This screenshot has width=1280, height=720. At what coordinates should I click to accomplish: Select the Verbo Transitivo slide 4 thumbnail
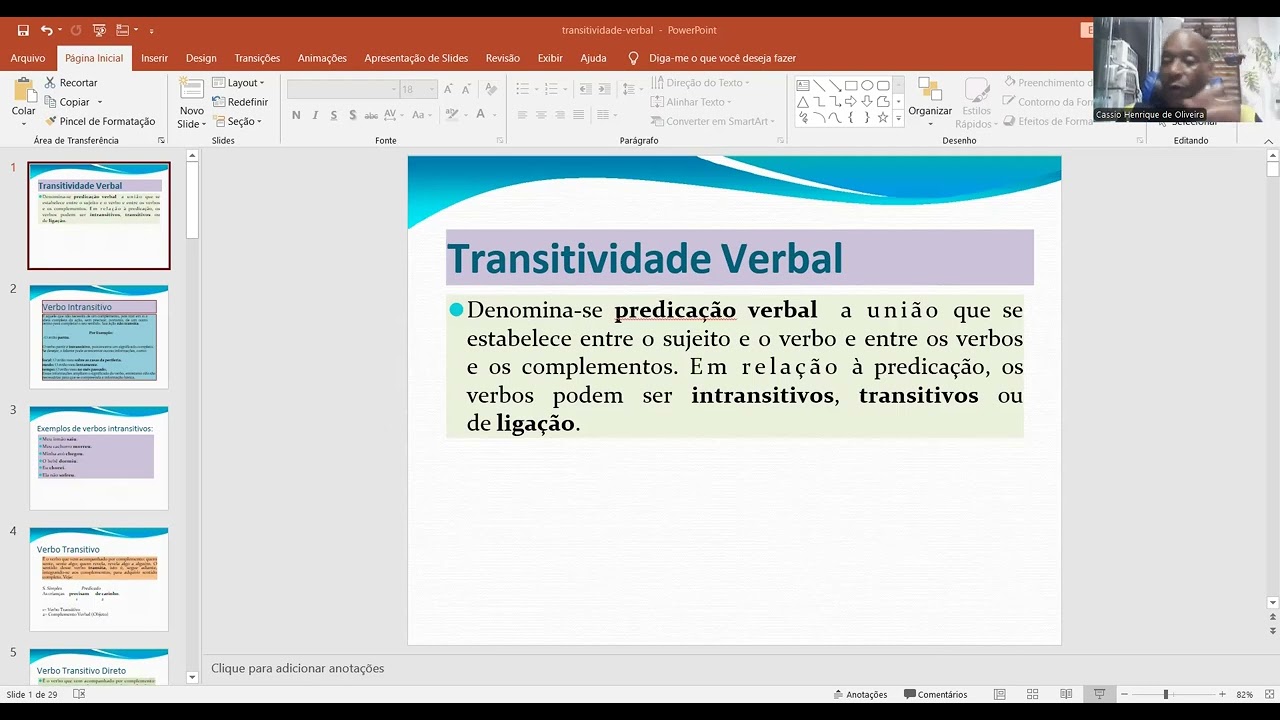tap(99, 579)
